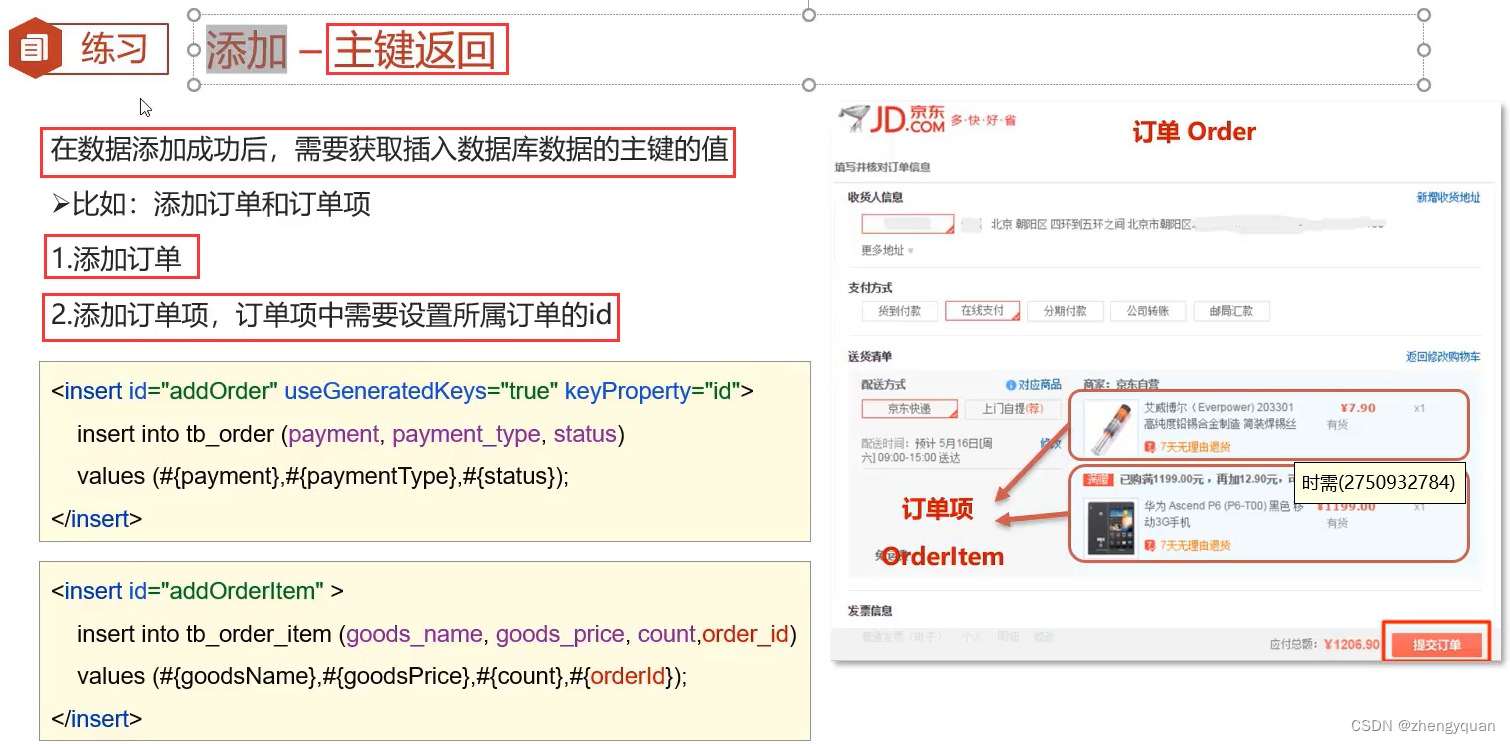The image size is (1510, 744).
Task: Click the hexagon document icon beside 练习
Action: point(35,48)
